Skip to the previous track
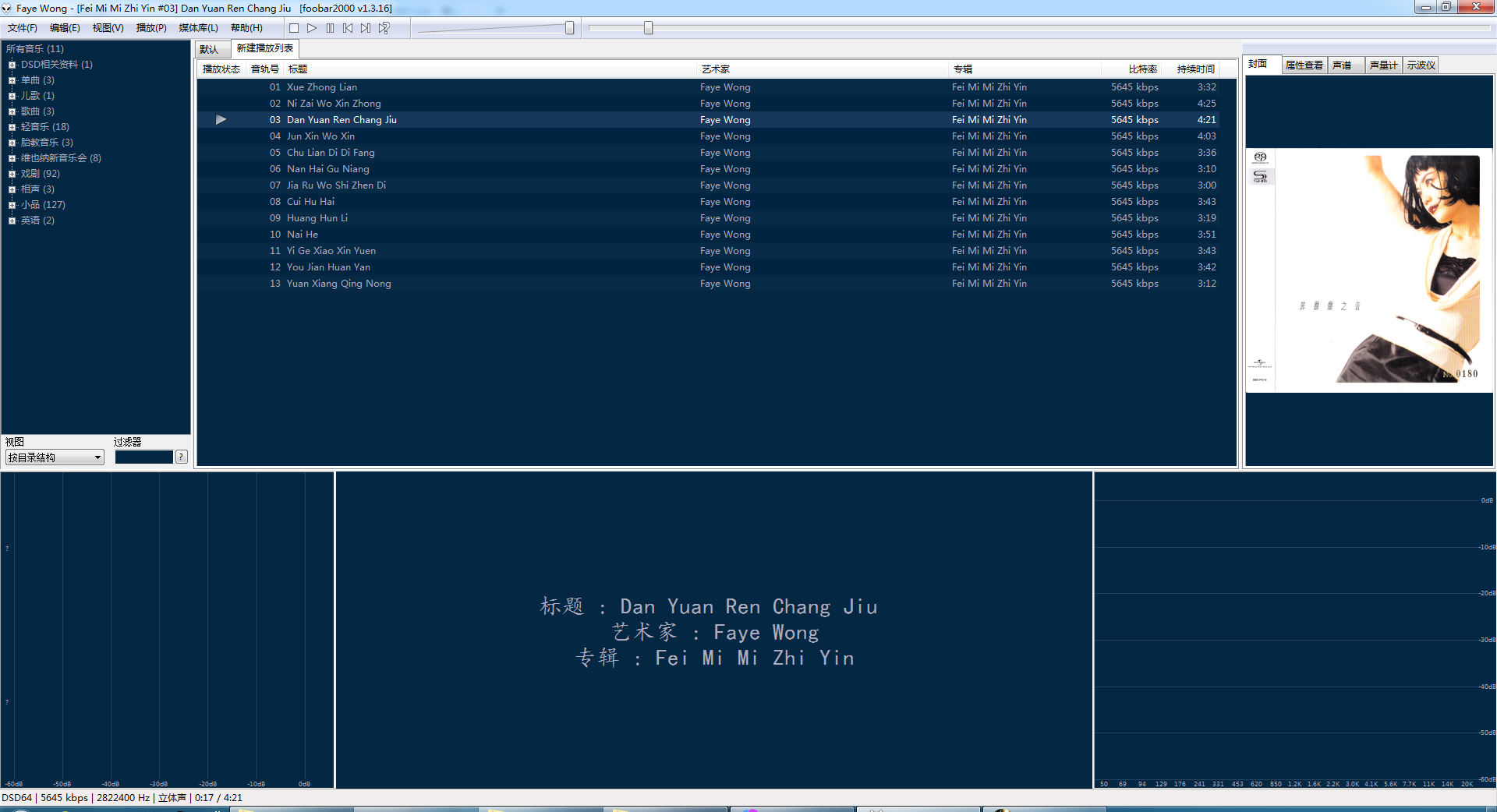Screen dimensions: 1497x812 pos(348,28)
